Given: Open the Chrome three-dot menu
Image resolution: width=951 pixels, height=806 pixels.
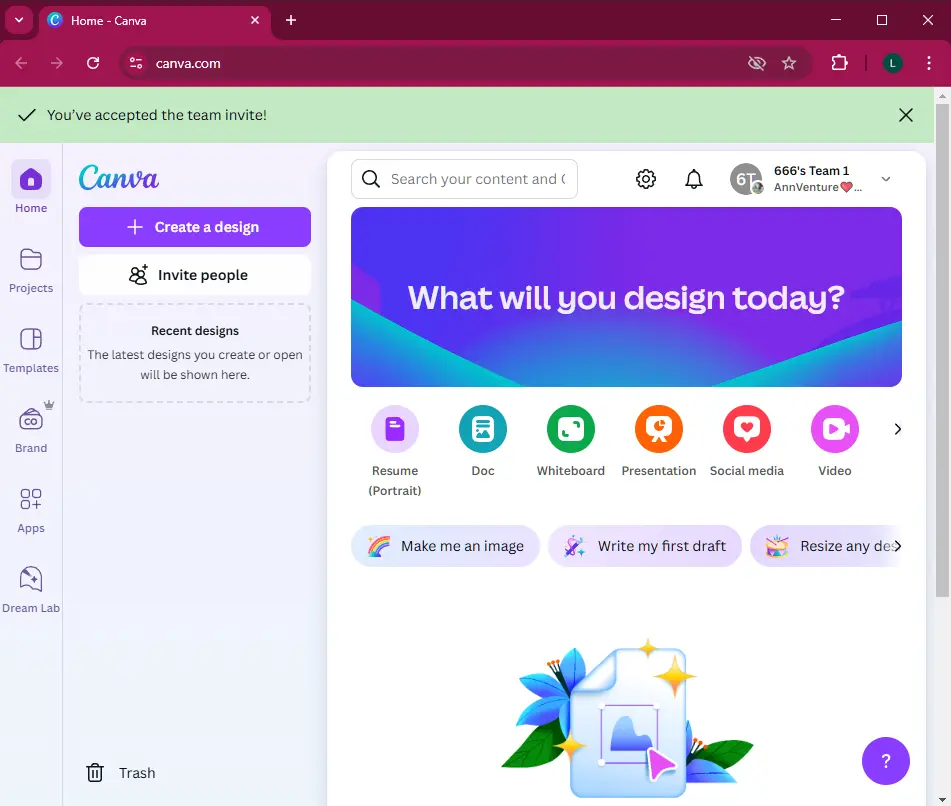Looking at the screenshot, I should [929, 63].
